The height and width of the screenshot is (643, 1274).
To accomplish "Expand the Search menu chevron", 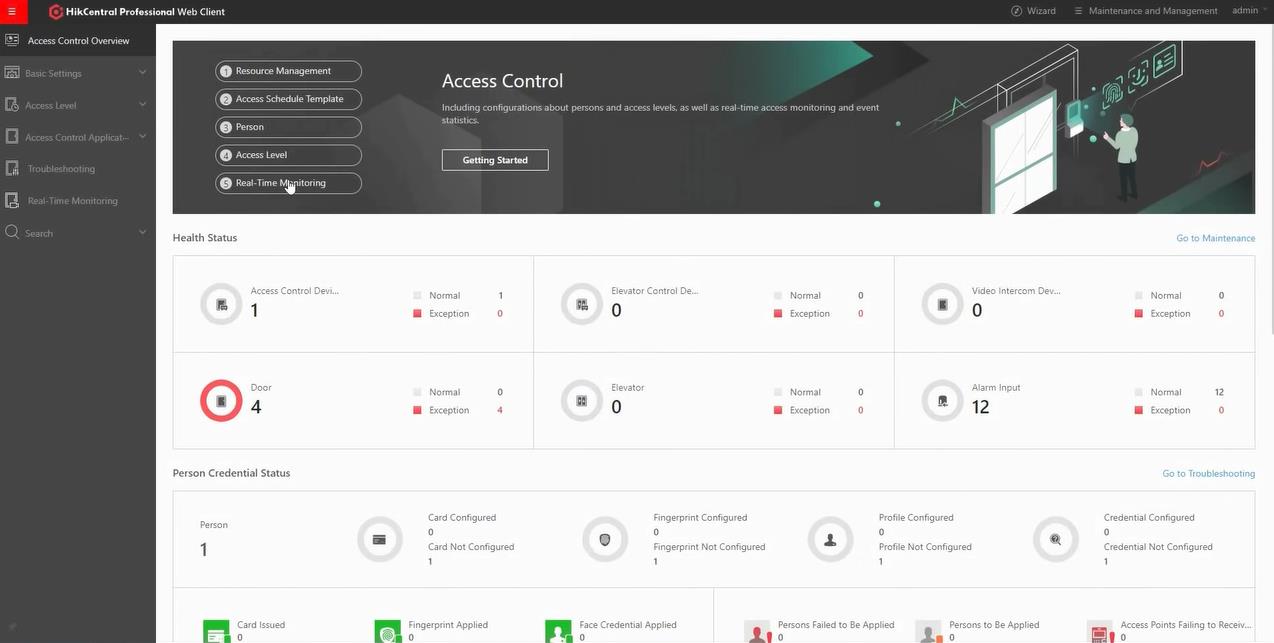I will [x=142, y=232].
